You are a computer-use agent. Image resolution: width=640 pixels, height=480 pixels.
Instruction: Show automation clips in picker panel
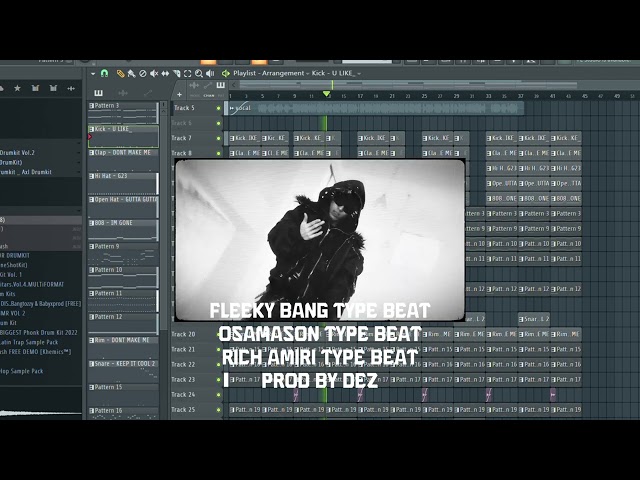pos(147,93)
